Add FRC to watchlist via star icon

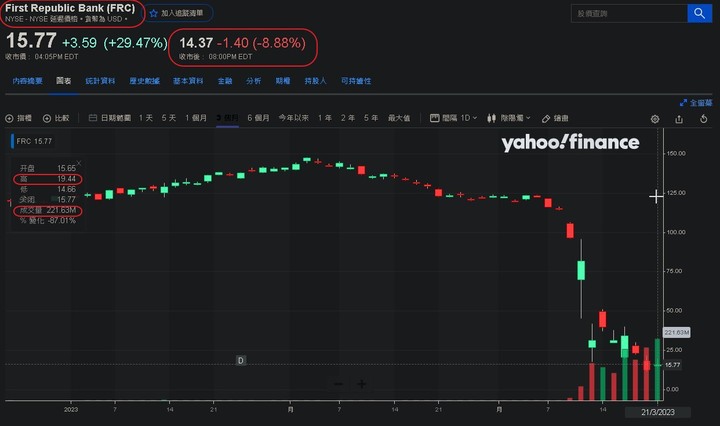[x=154, y=13]
